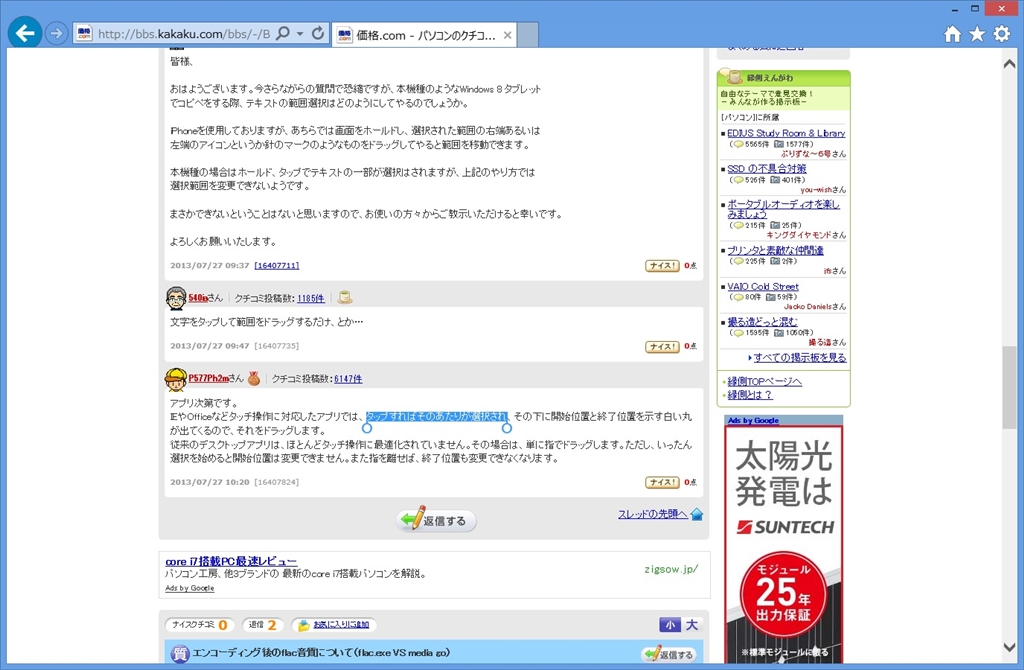Click the sidebar Ads by Google label
This screenshot has width=1024, height=670.
753,421
